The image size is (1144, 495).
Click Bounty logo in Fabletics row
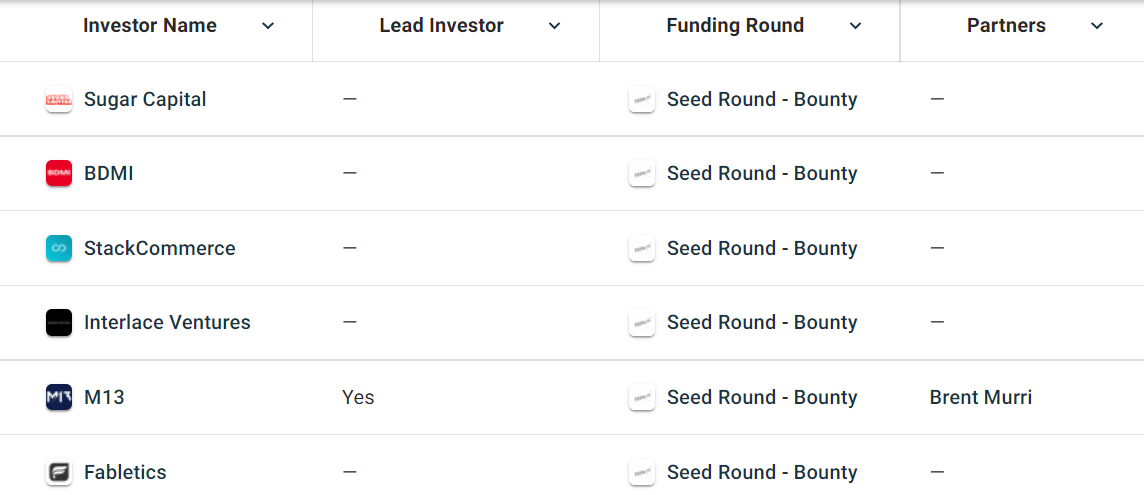[642, 472]
